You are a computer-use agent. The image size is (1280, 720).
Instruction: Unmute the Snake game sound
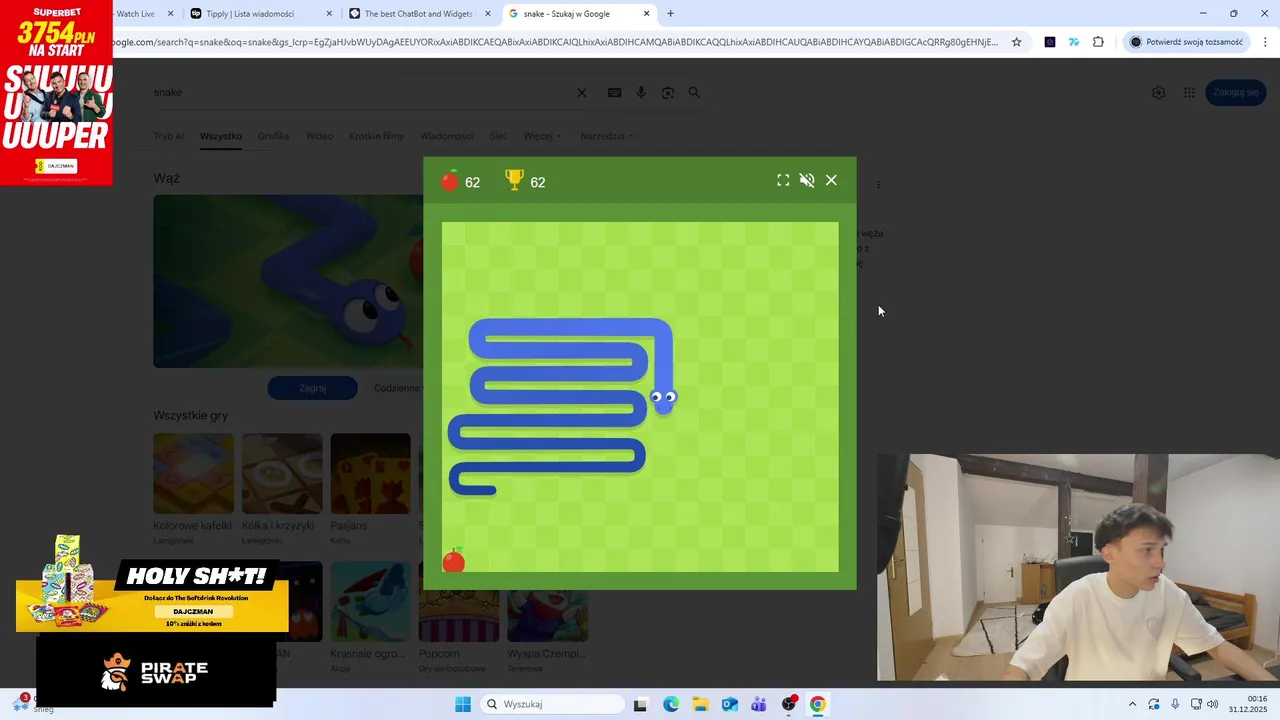tap(807, 180)
